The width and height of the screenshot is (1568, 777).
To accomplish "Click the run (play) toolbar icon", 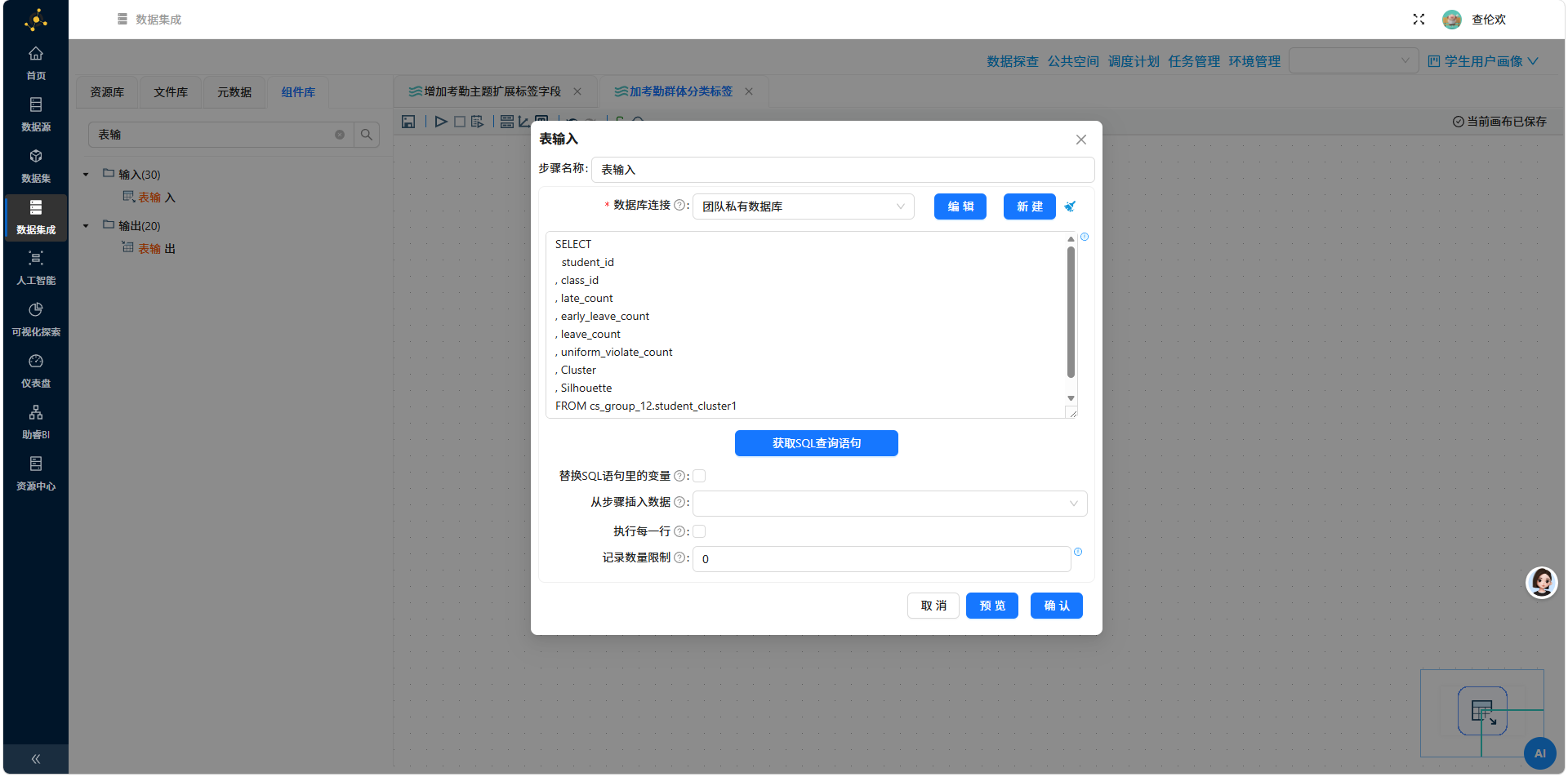I will (441, 122).
